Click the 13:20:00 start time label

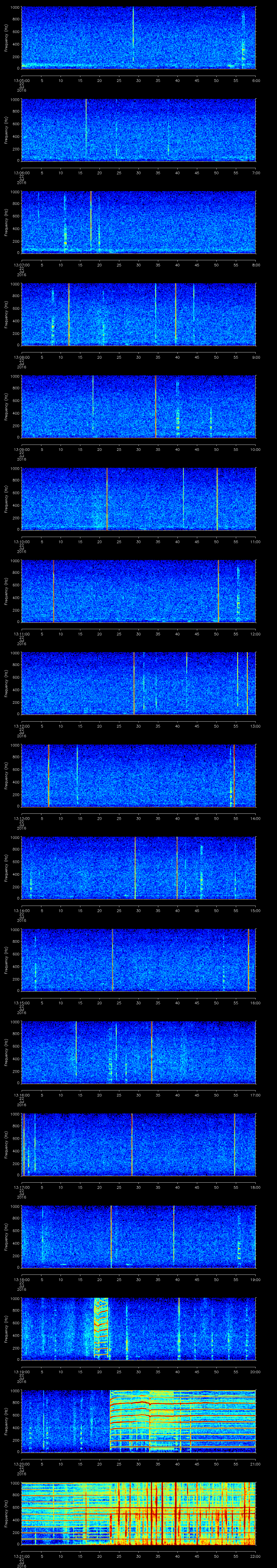tap(21, 1463)
